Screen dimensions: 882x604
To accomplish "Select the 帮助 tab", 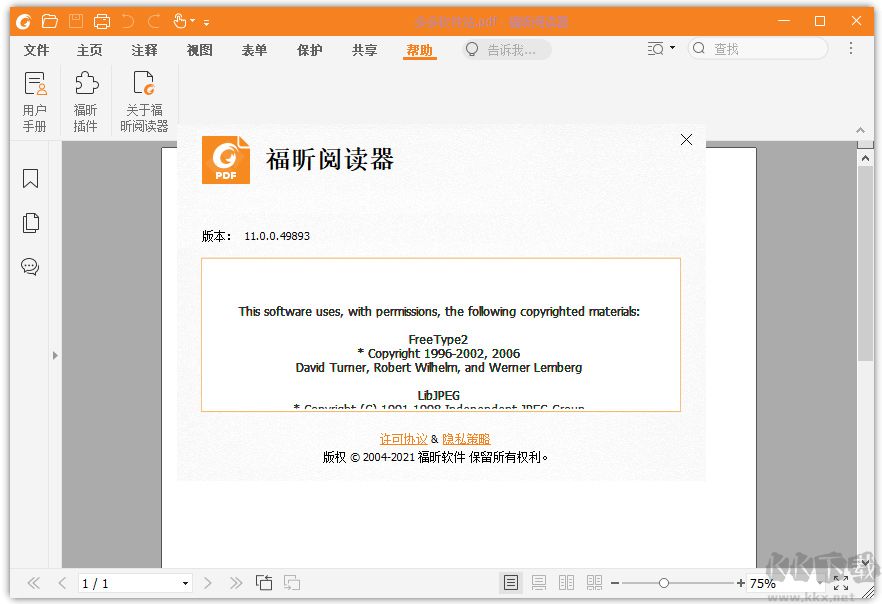I will tap(420, 50).
